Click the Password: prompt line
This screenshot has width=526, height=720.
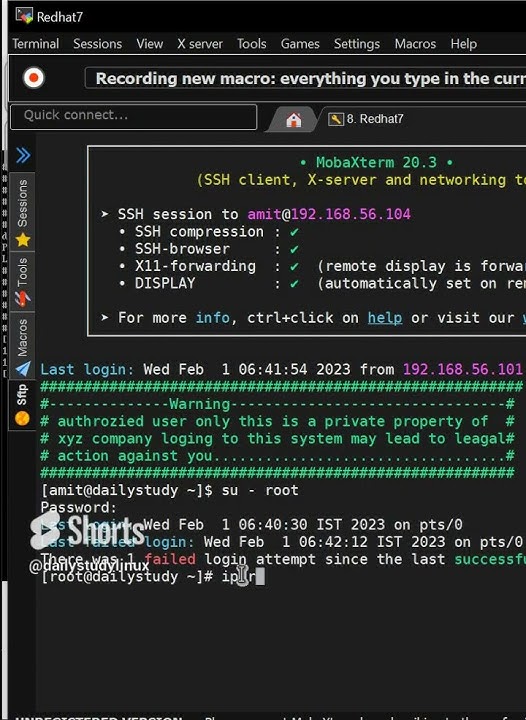point(78,507)
